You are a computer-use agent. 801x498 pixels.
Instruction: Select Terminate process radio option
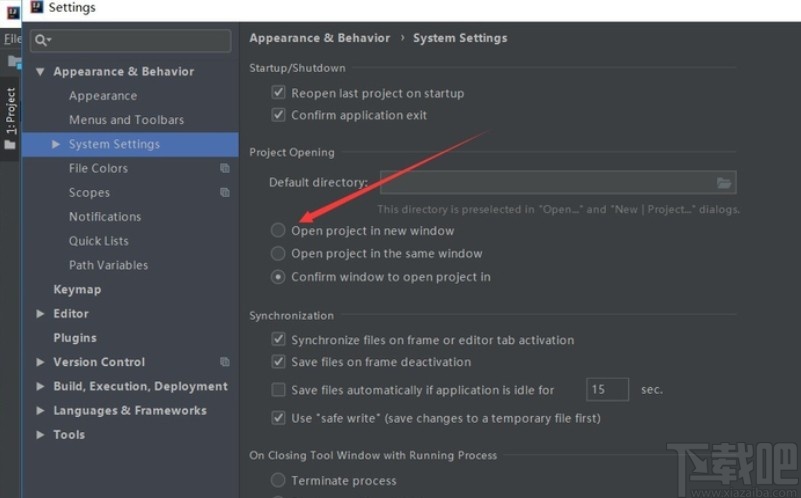coord(278,481)
